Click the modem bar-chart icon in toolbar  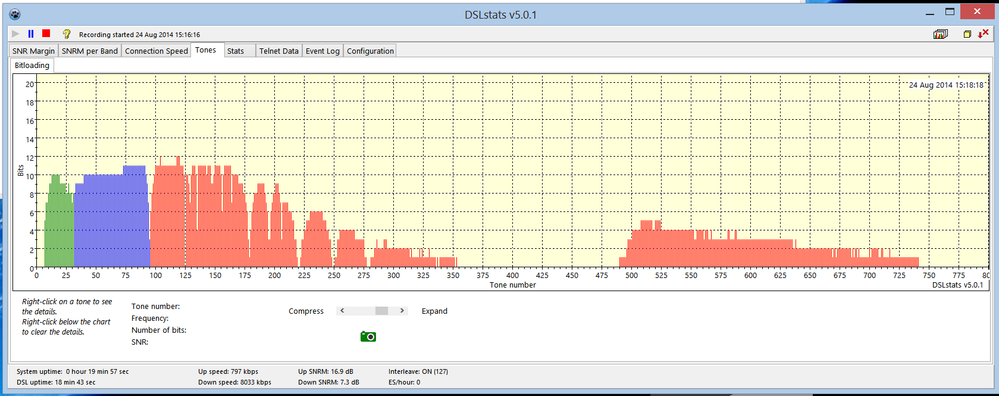[940, 34]
